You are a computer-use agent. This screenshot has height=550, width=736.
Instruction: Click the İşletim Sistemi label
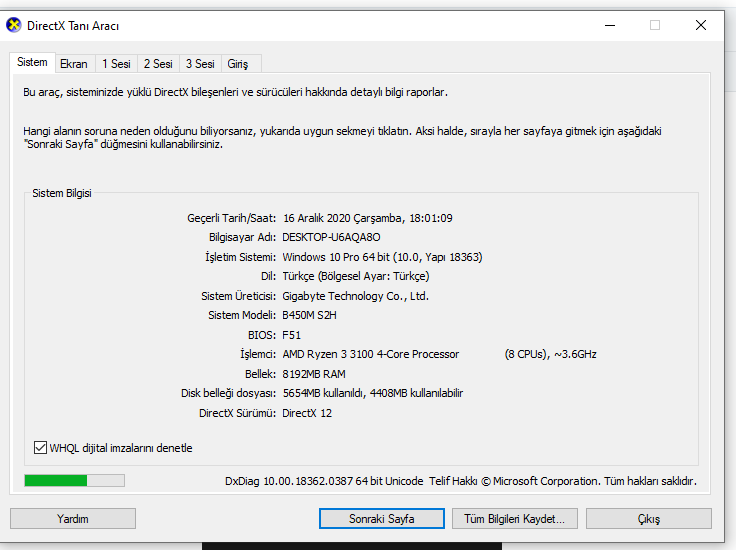[x=240, y=257]
